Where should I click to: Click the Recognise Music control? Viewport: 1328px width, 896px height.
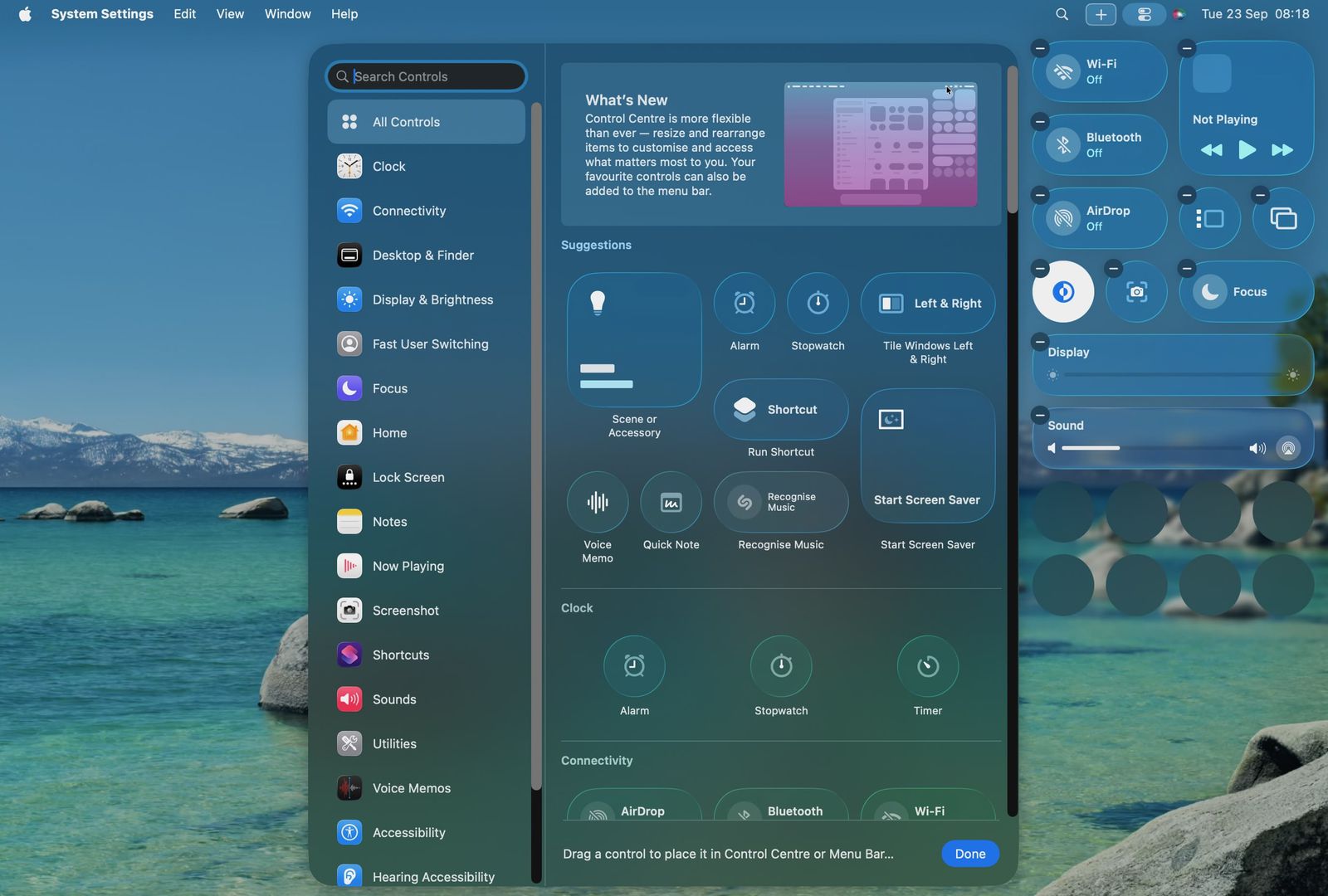click(x=780, y=502)
